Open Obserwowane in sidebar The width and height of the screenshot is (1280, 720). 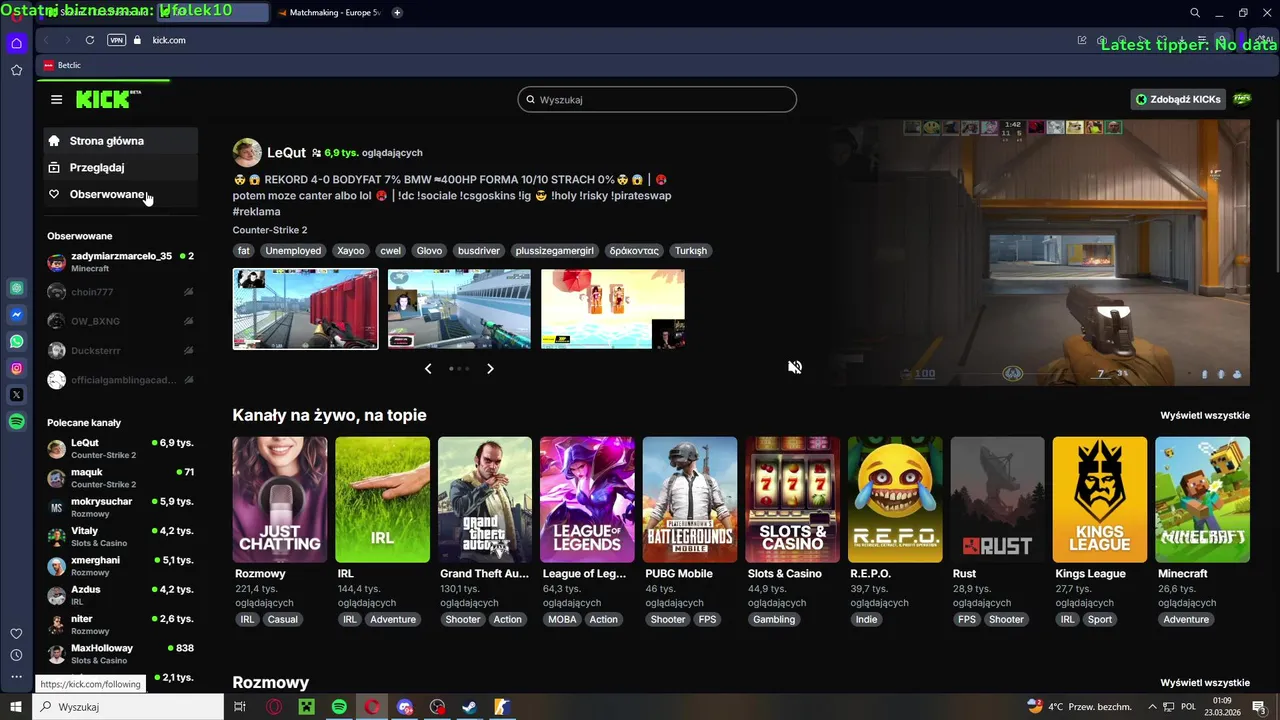(120, 194)
